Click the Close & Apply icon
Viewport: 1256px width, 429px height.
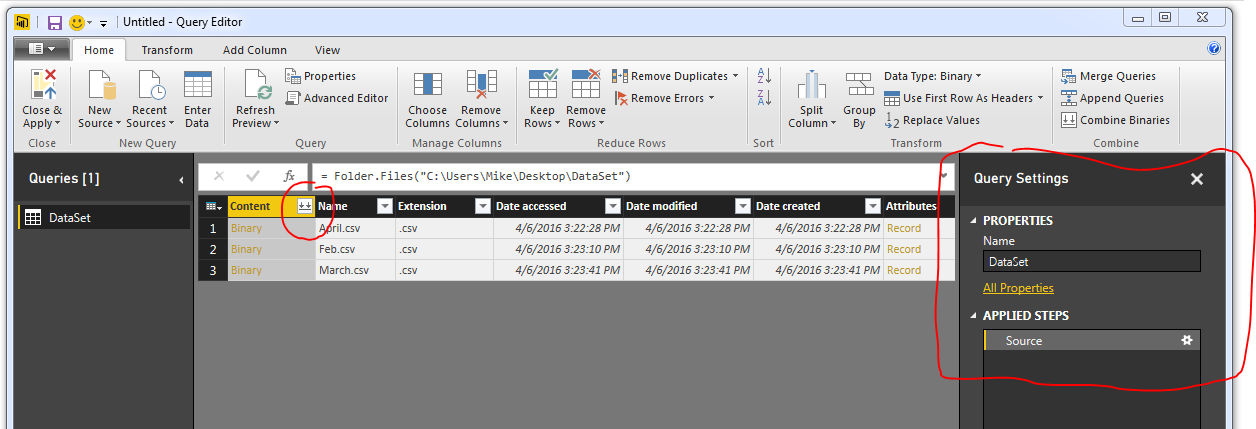coord(42,85)
